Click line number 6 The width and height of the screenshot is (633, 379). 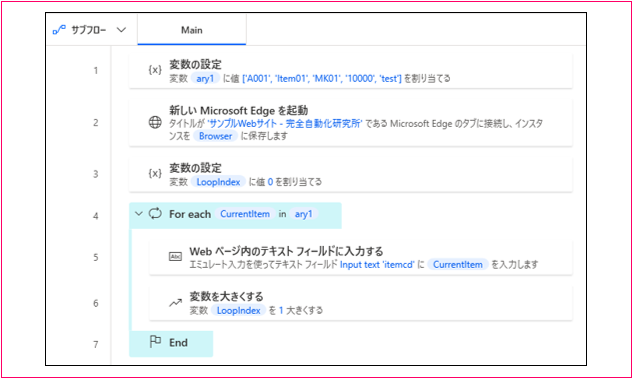(x=96, y=304)
